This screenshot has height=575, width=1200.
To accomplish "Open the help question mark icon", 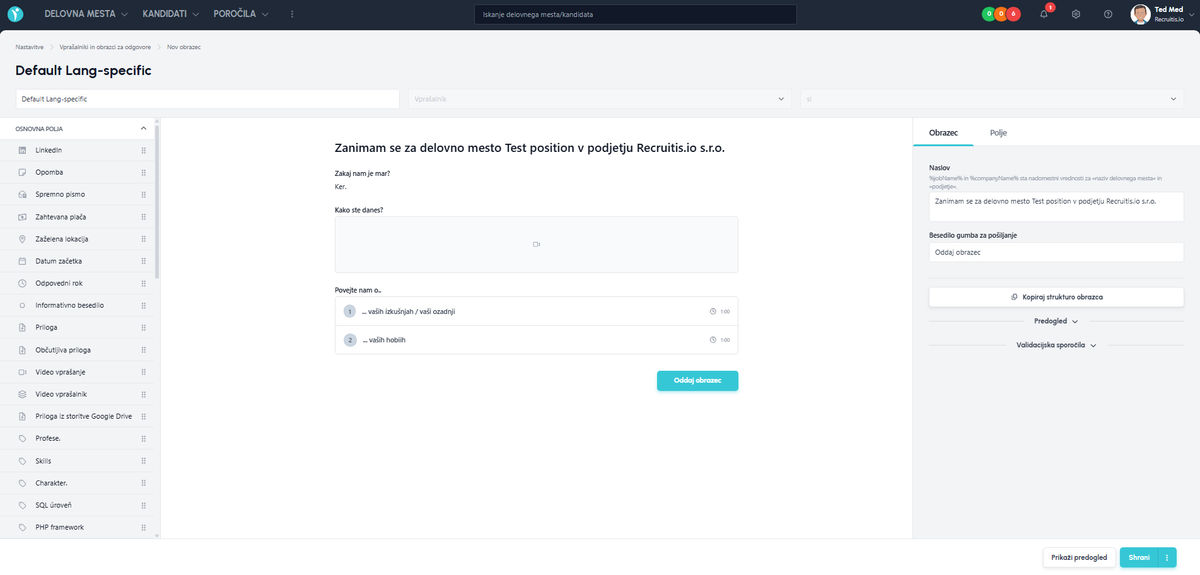I will tap(1108, 14).
